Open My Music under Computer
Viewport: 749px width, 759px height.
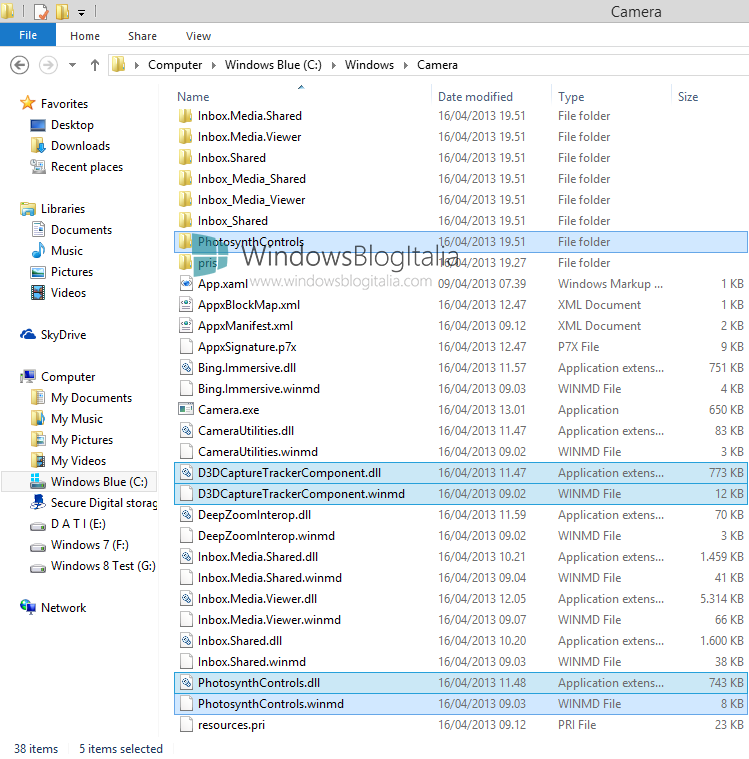(x=77, y=419)
